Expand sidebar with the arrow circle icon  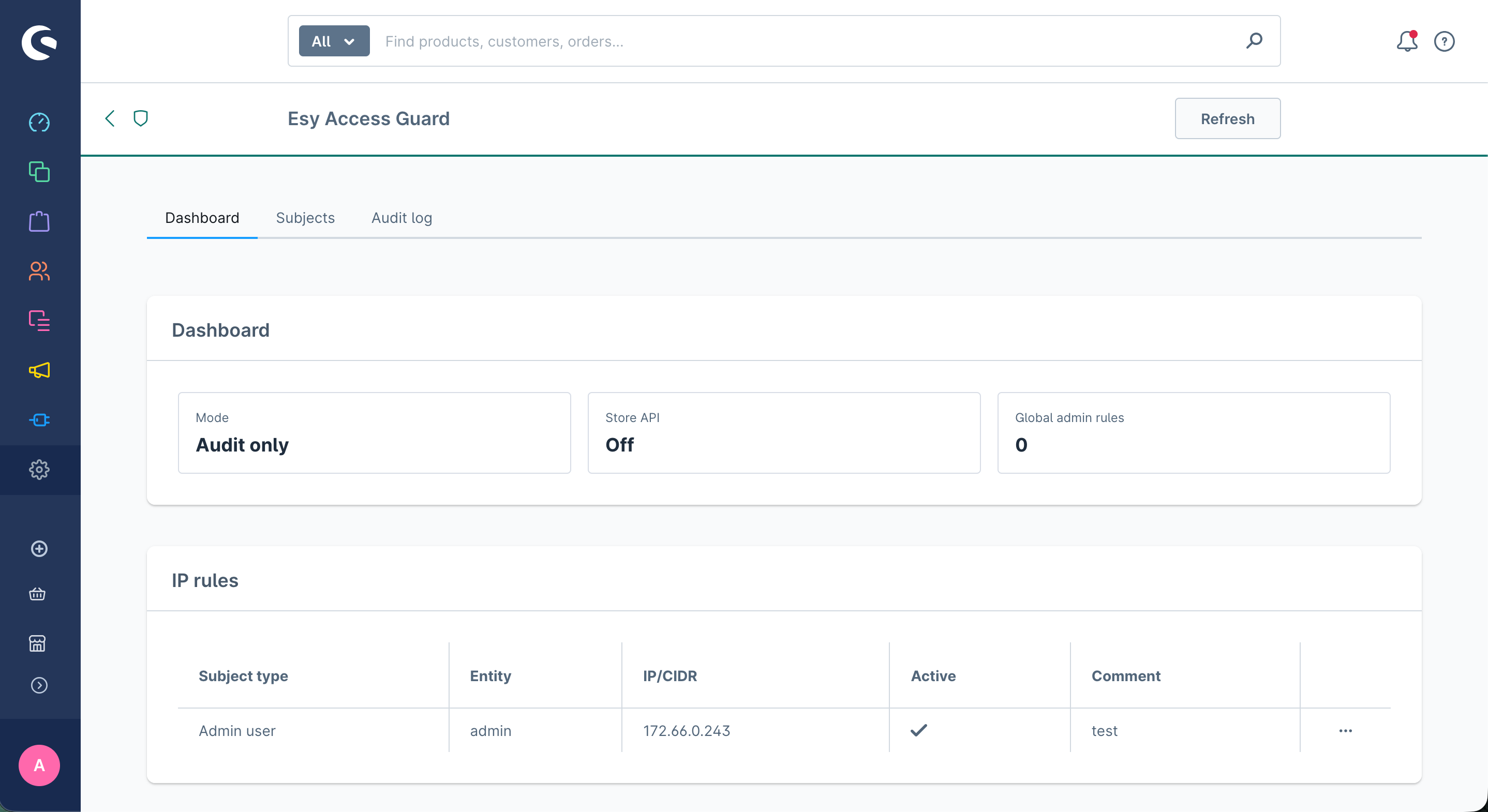39,685
